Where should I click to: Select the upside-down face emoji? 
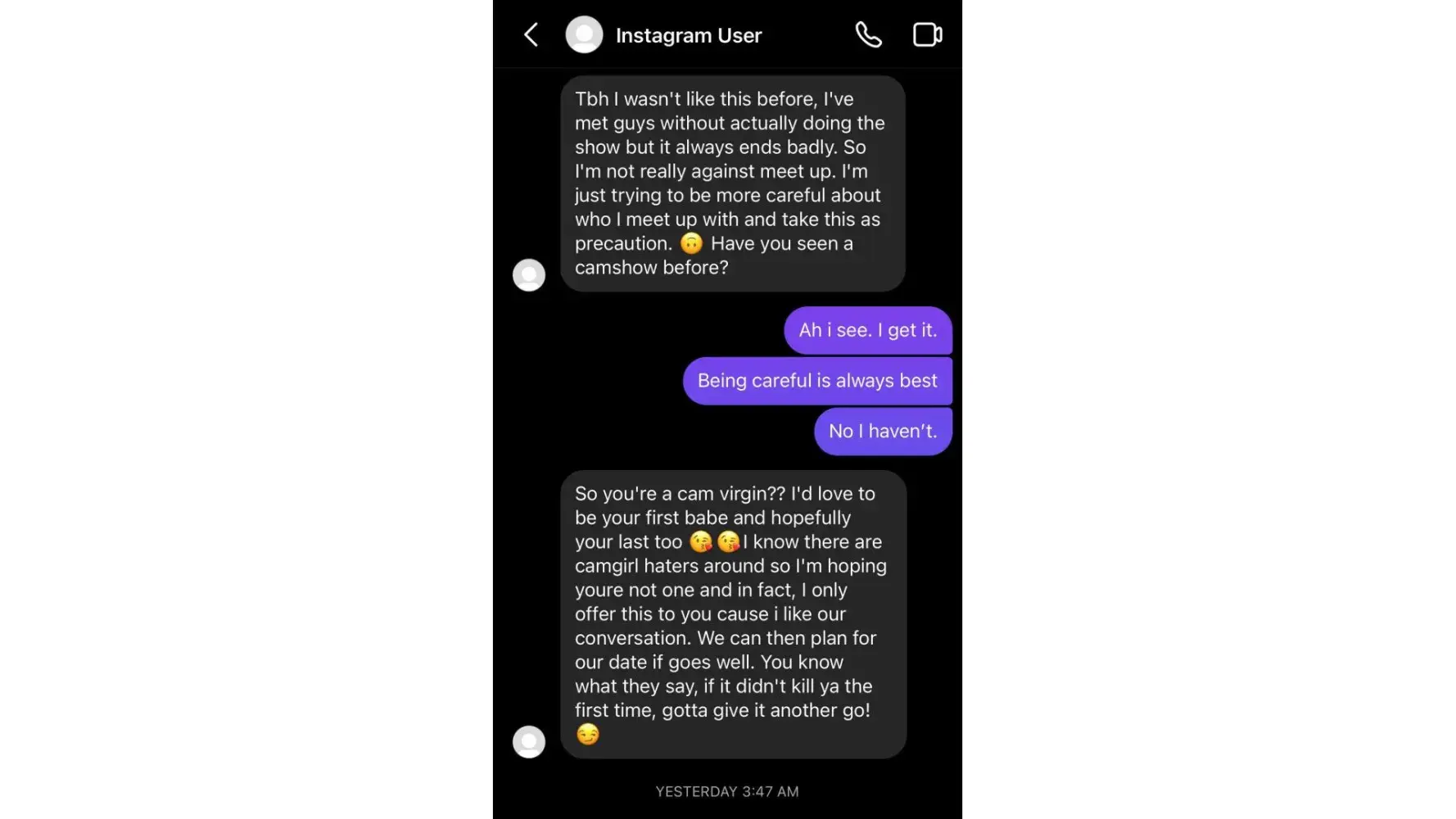coord(691,243)
